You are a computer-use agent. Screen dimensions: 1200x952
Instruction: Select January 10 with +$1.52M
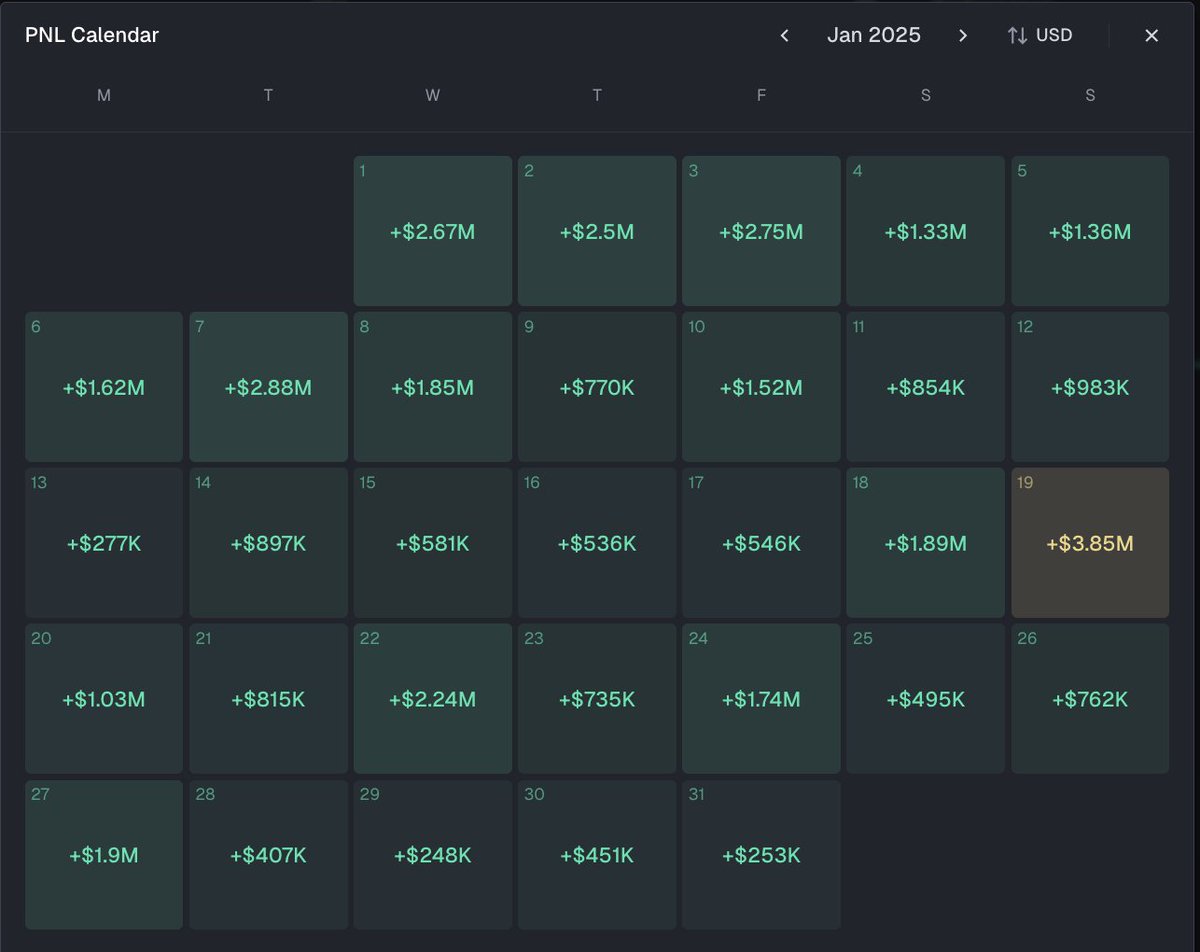761,386
